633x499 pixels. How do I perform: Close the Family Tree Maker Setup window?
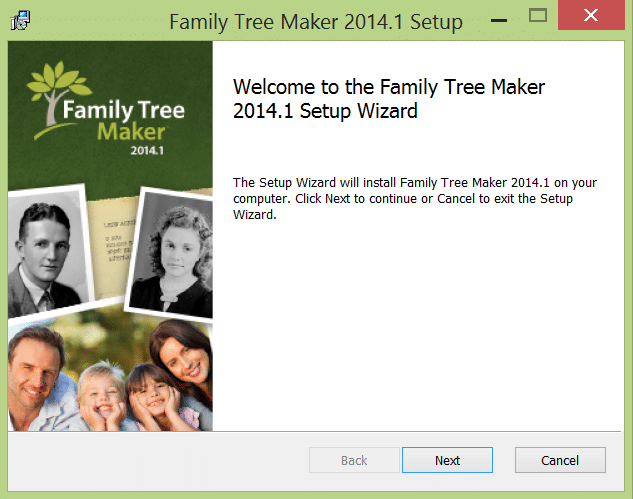(592, 16)
